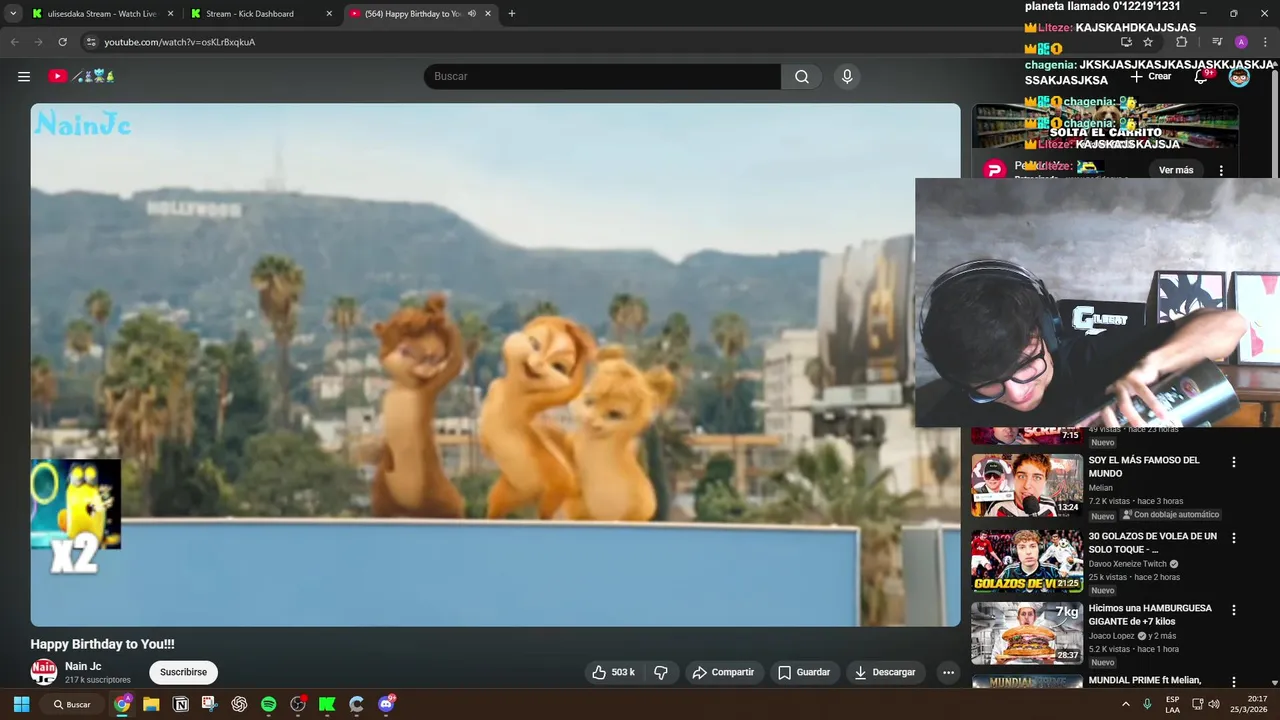Screen dimensions: 1280x720
Task: Open the Windows Start menu
Action: [x=21, y=704]
